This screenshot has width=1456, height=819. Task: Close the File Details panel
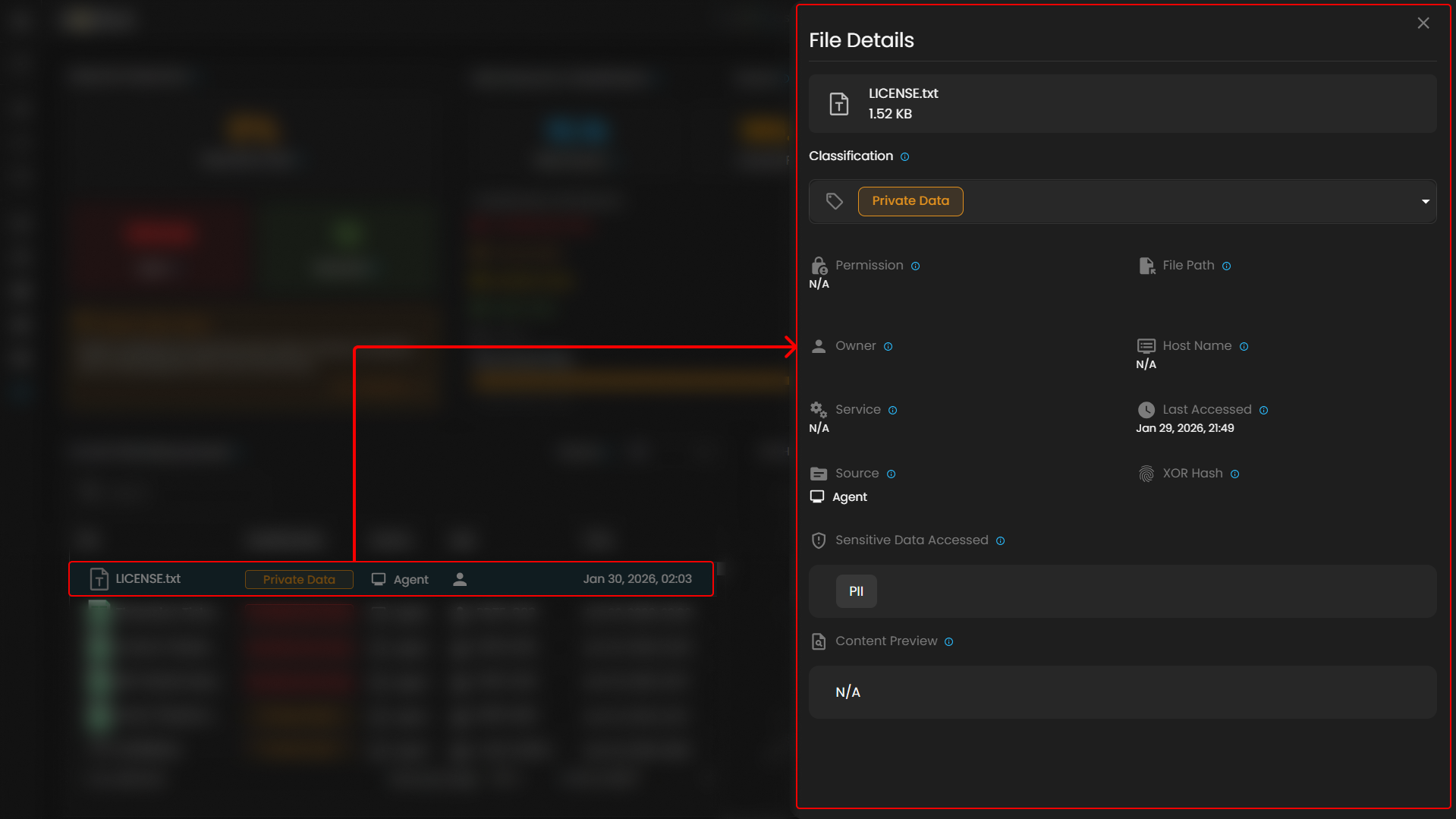1423,24
